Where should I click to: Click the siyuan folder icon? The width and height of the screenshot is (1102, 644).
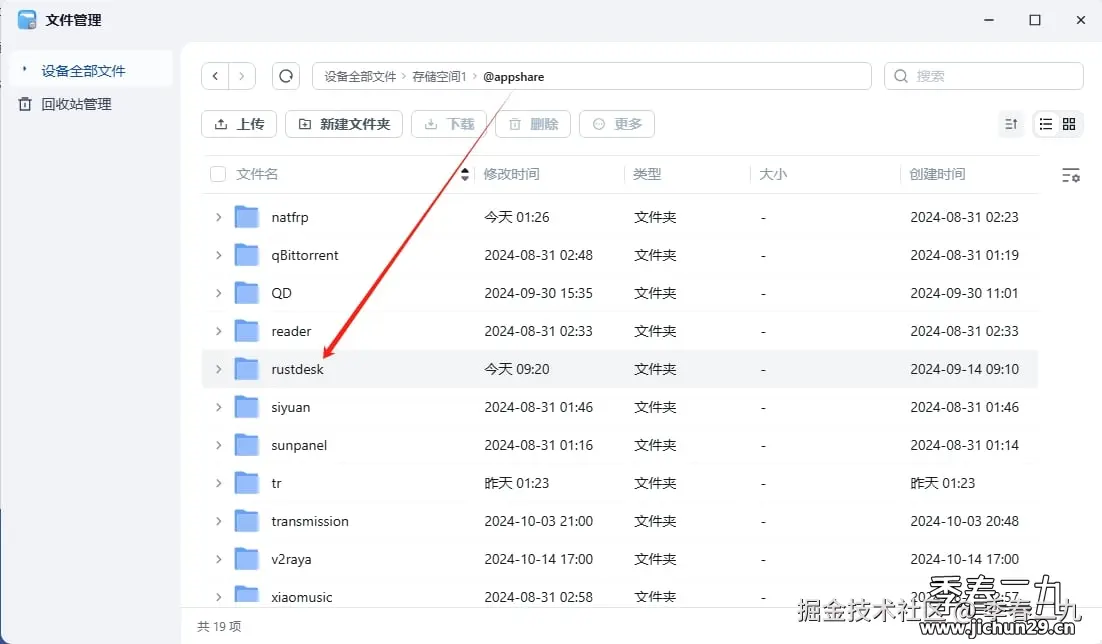coord(247,407)
